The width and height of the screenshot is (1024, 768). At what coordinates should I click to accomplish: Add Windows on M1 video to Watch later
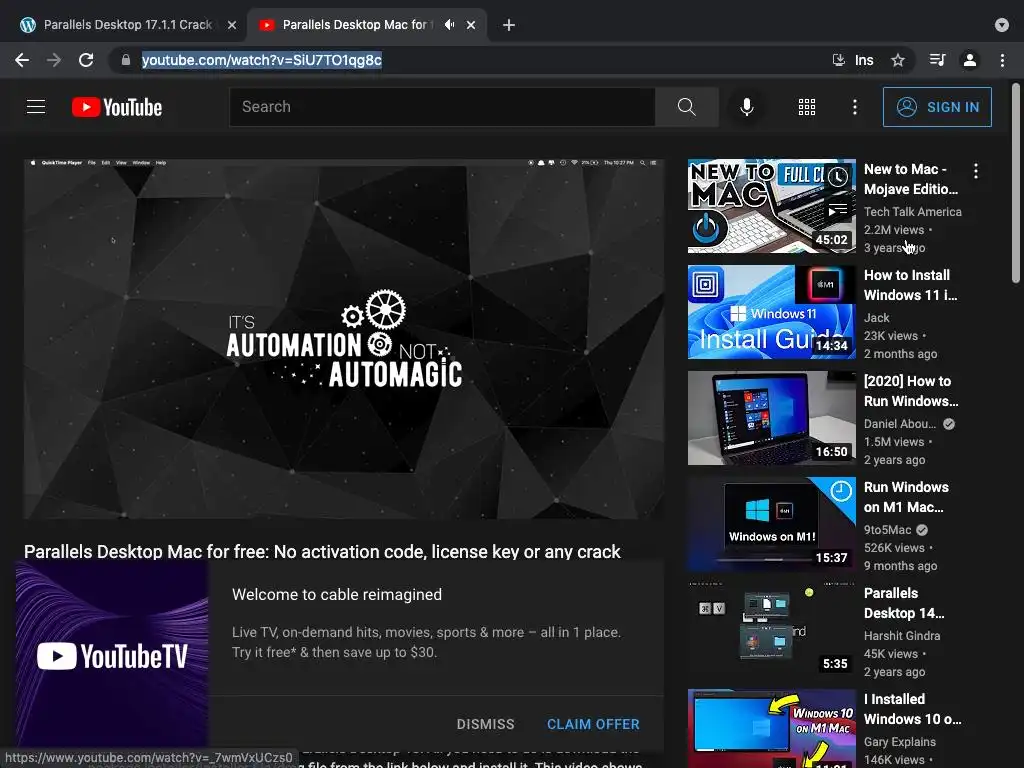[x=840, y=491]
